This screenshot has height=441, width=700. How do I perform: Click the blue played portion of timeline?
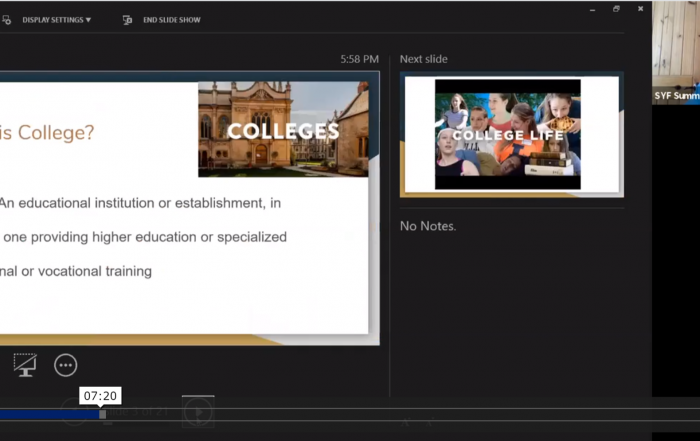[48, 414]
